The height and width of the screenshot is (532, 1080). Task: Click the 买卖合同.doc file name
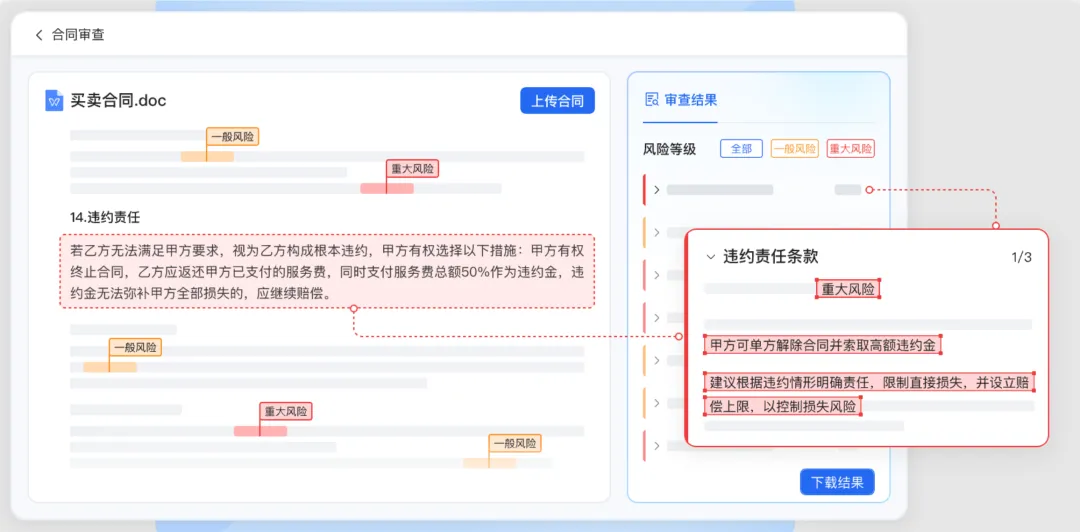118,101
